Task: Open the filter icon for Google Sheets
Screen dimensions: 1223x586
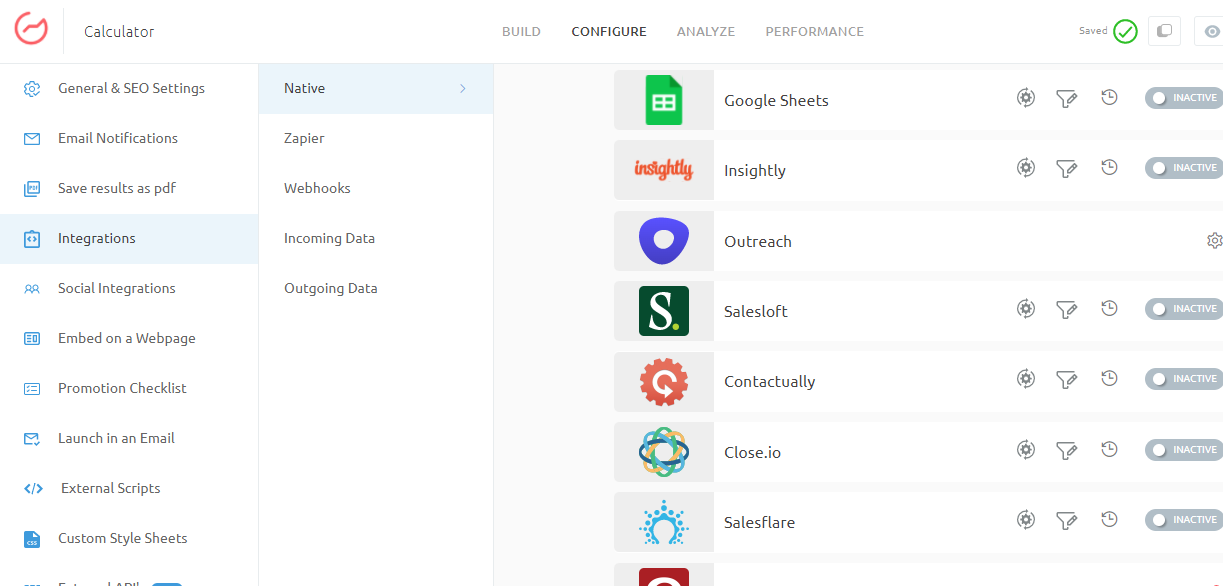Action: point(1067,98)
